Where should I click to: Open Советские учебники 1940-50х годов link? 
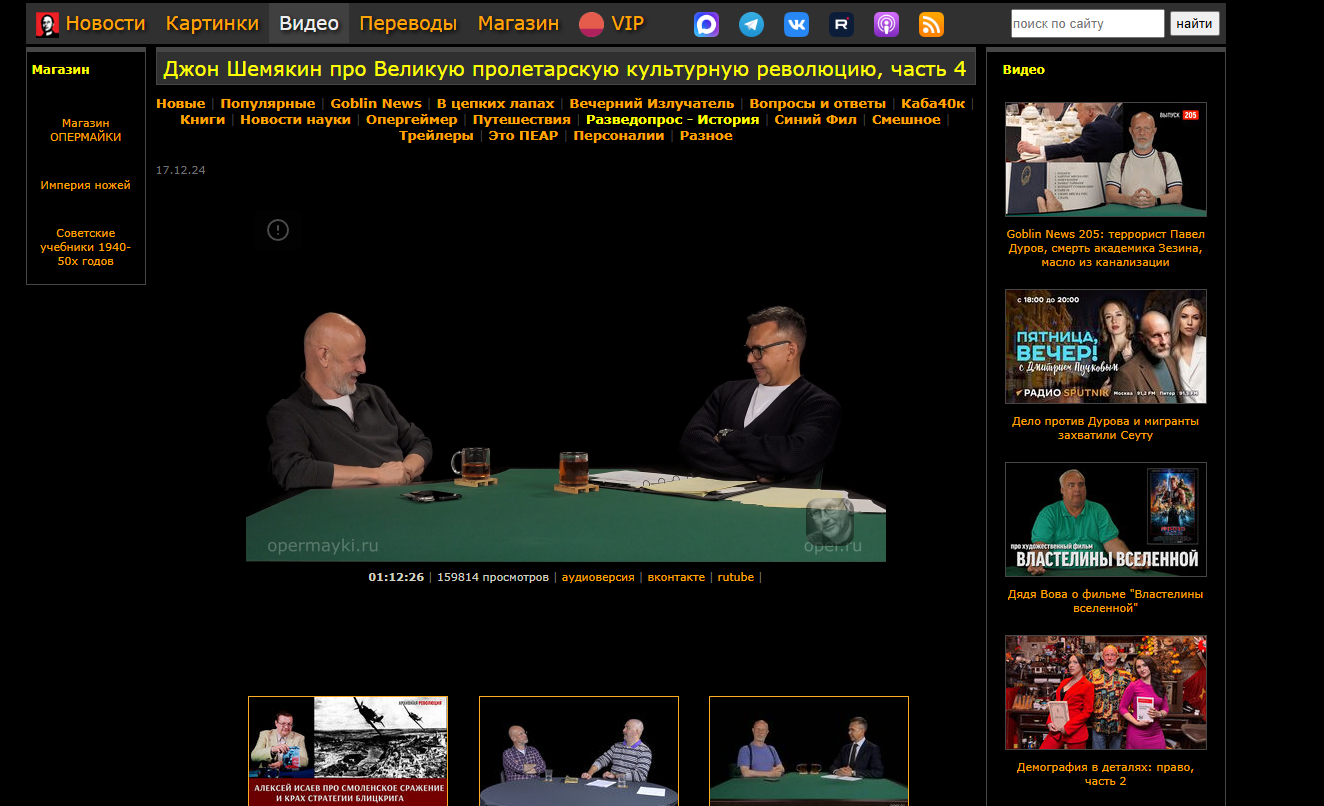click(86, 247)
